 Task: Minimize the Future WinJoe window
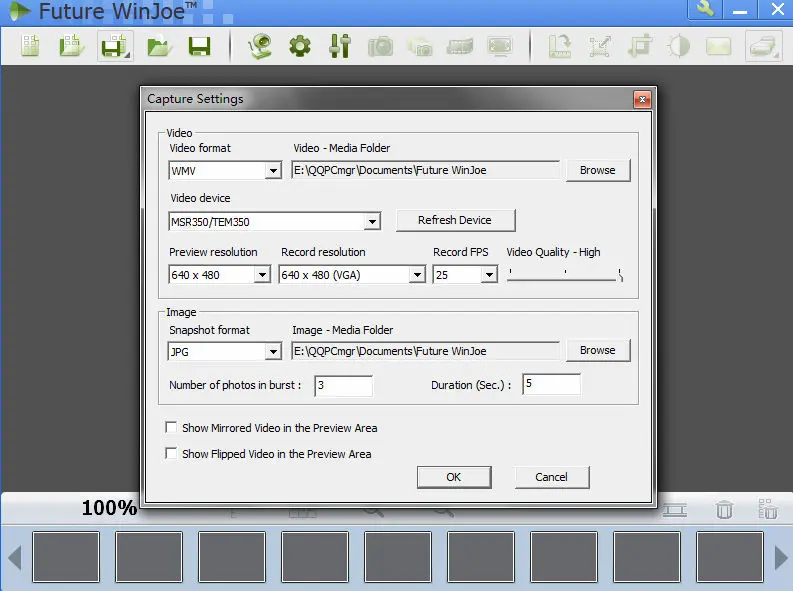pyautogui.click(x=739, y=10)
